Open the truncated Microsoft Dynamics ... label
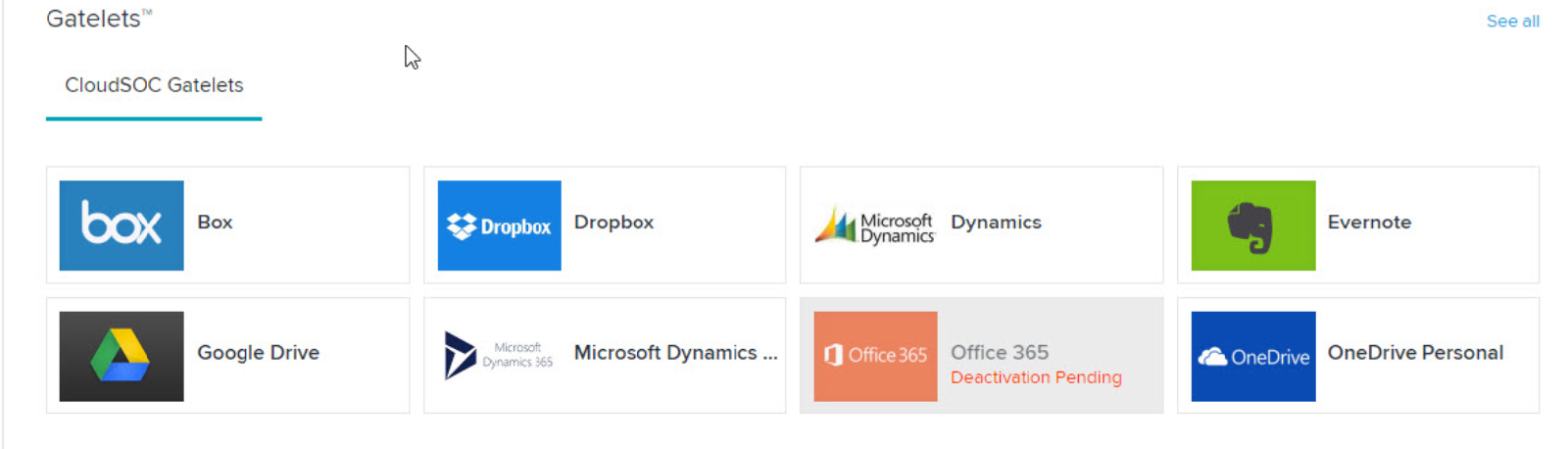 click(x=675, y=353)
